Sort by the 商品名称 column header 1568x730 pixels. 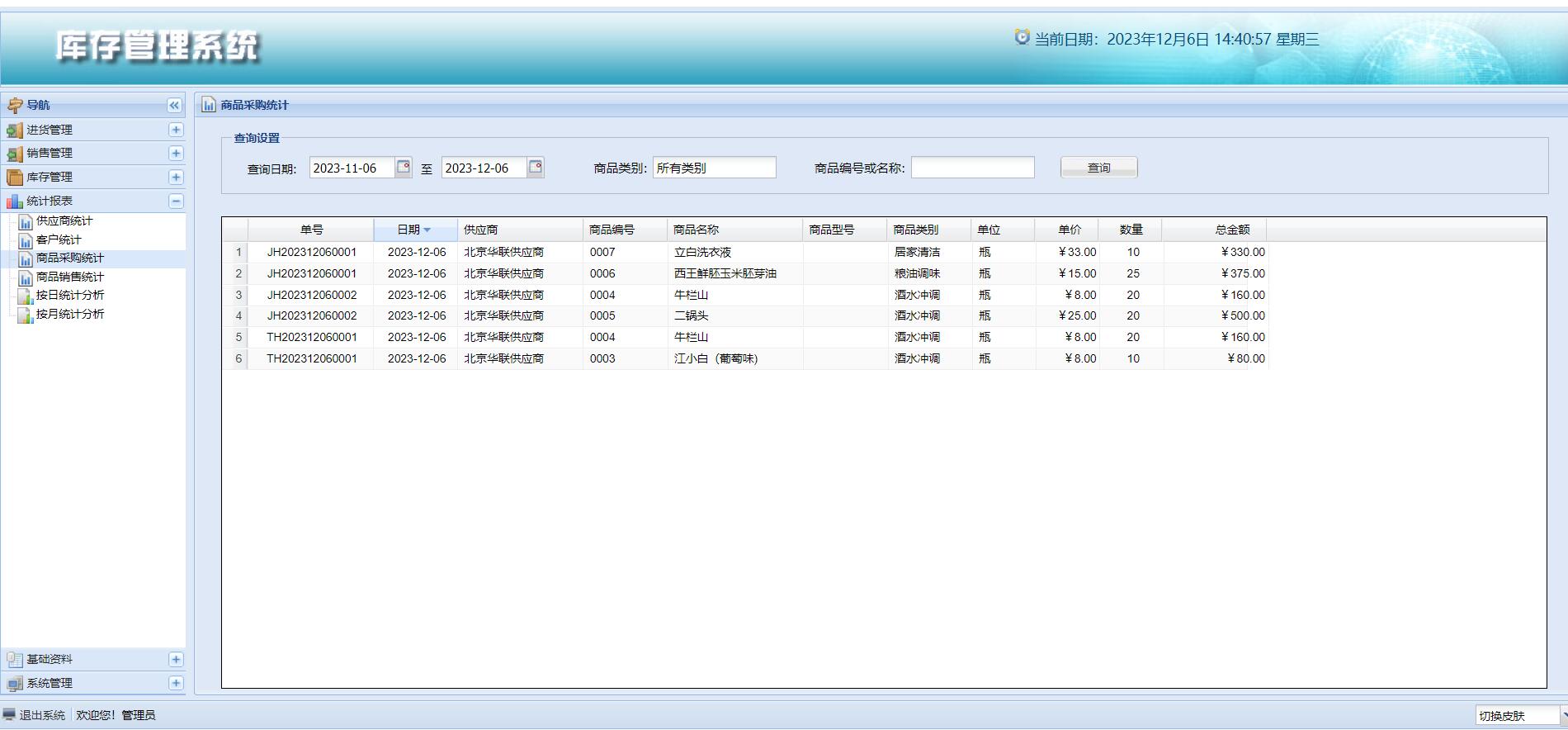pyautogui.click(x=734, y=230)
